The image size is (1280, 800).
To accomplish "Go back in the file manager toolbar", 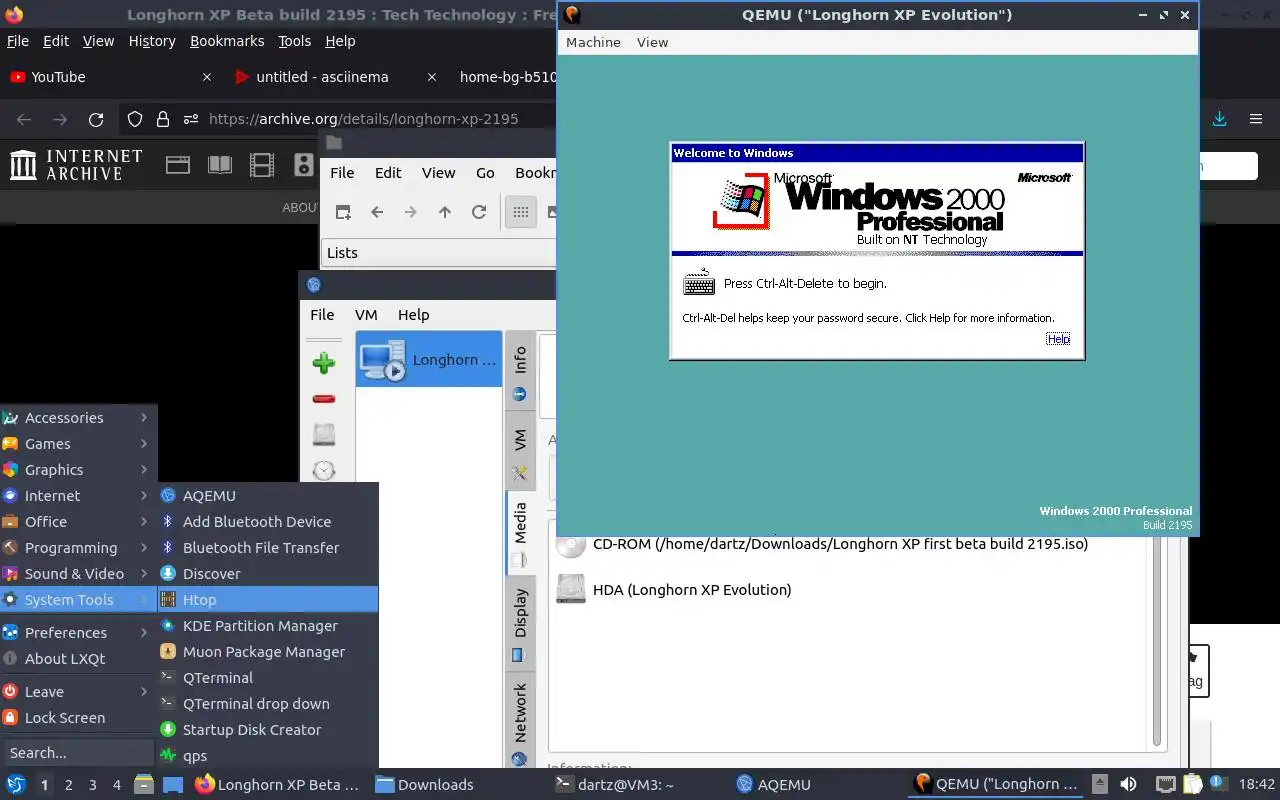I will click(x=377, y=212).
